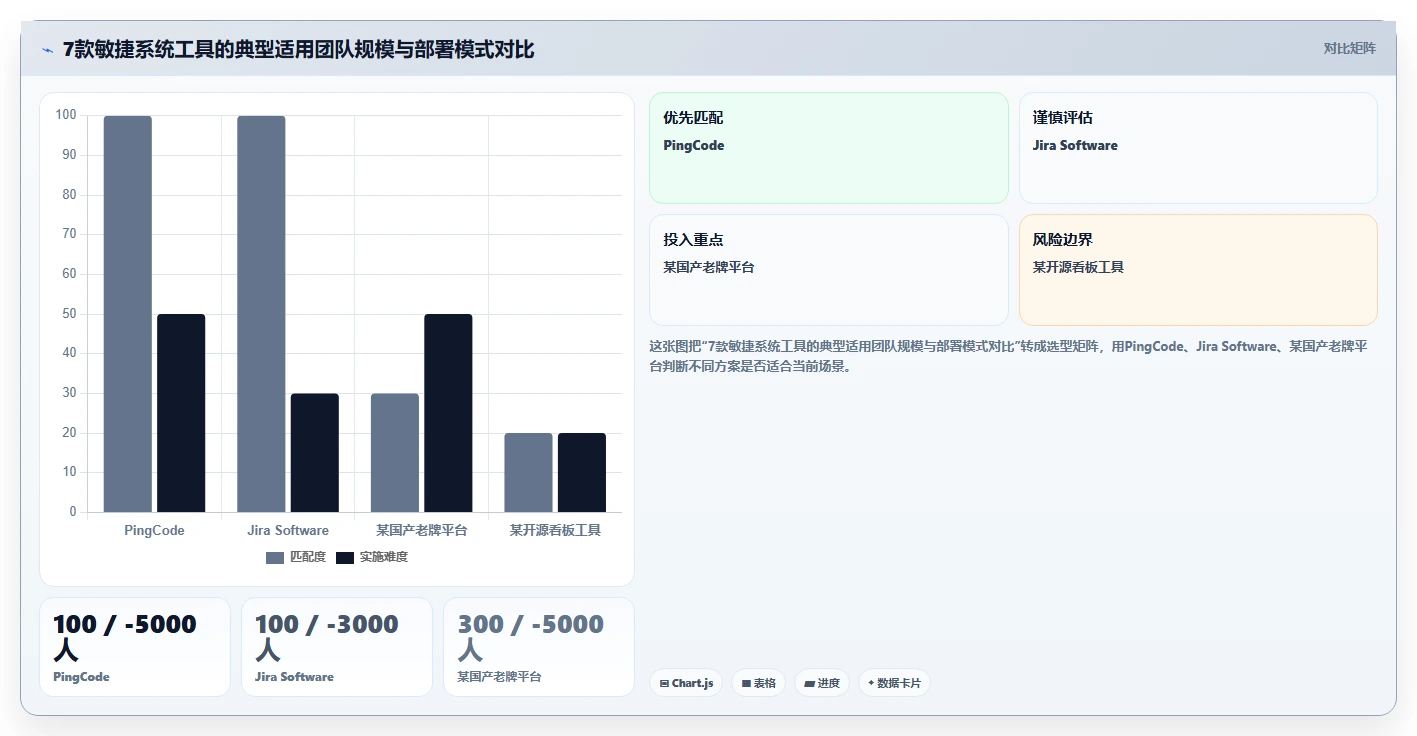Click the y-axis value 0

(x=73, y=512)
